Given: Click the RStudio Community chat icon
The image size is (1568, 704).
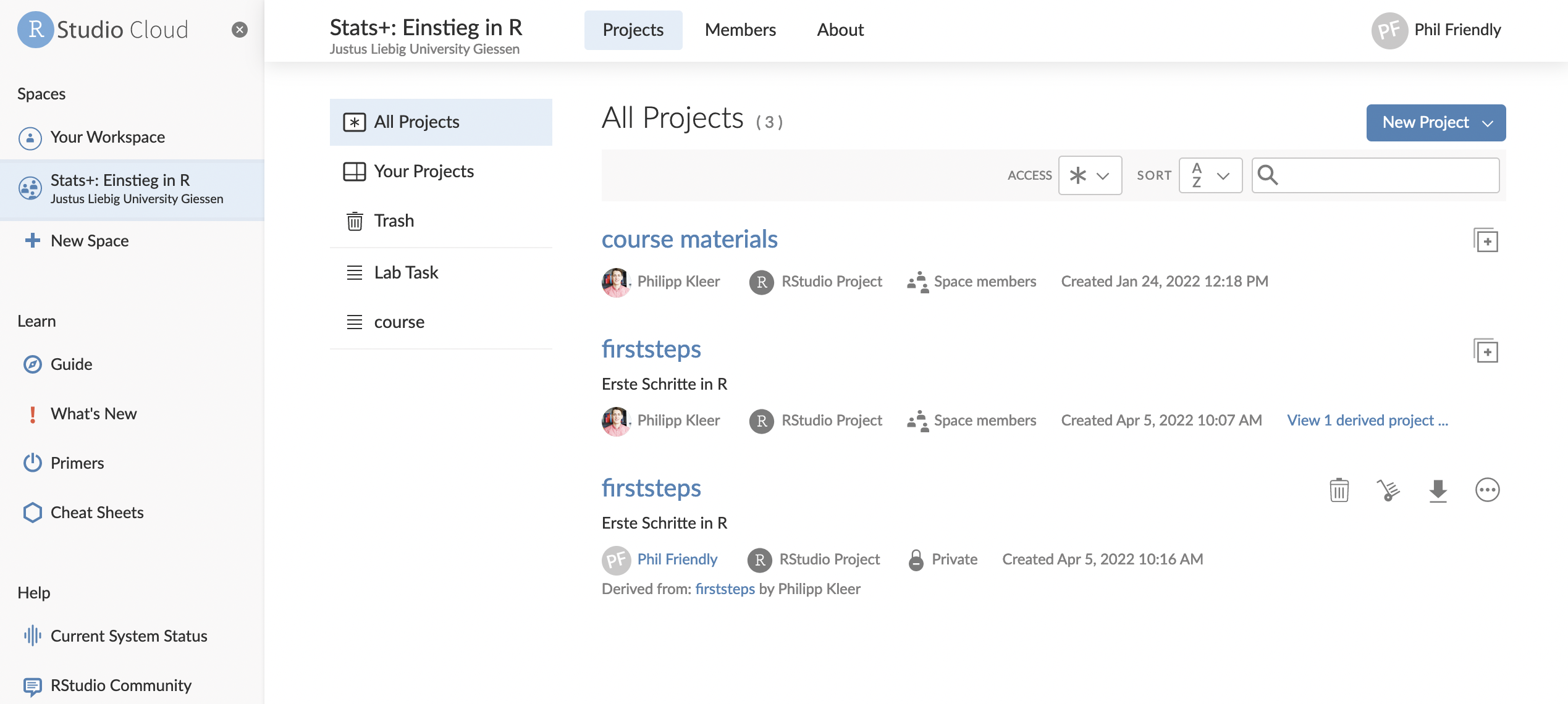Looking at the screenshot, I should (x=33, y=686).
